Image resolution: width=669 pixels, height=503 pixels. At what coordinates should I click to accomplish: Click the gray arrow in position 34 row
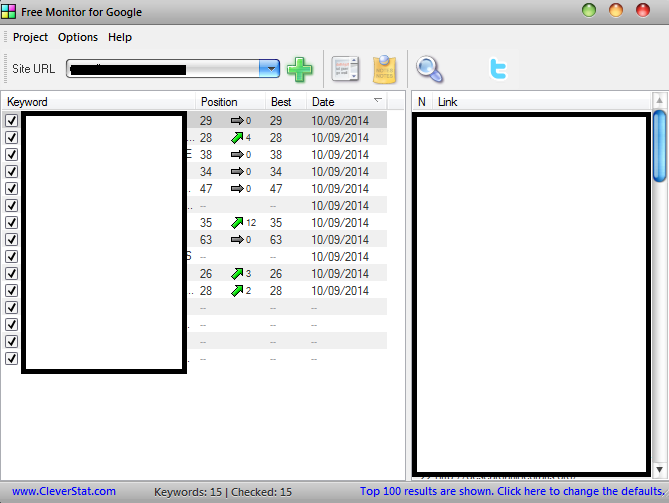[x=237, y=172]
